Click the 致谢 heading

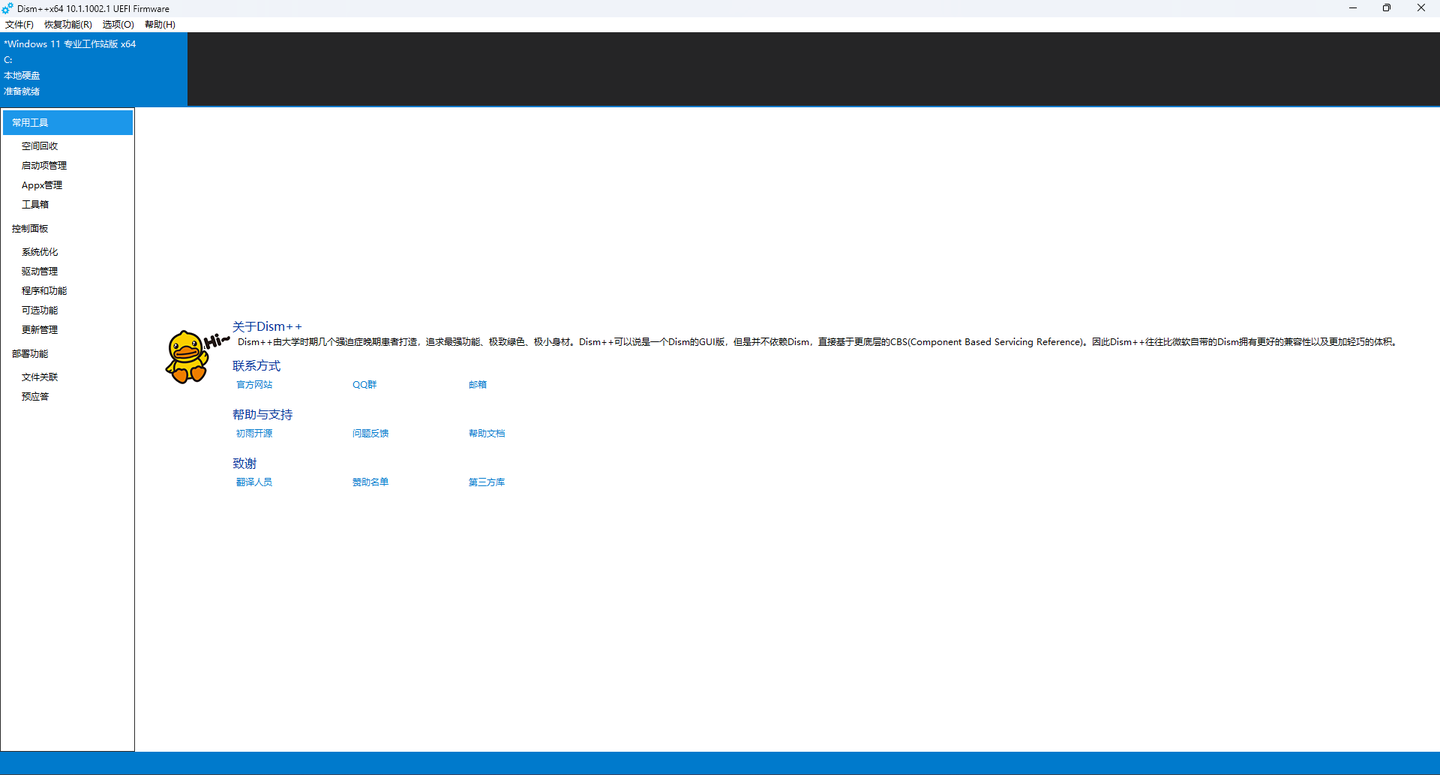[x=245, y=464]
